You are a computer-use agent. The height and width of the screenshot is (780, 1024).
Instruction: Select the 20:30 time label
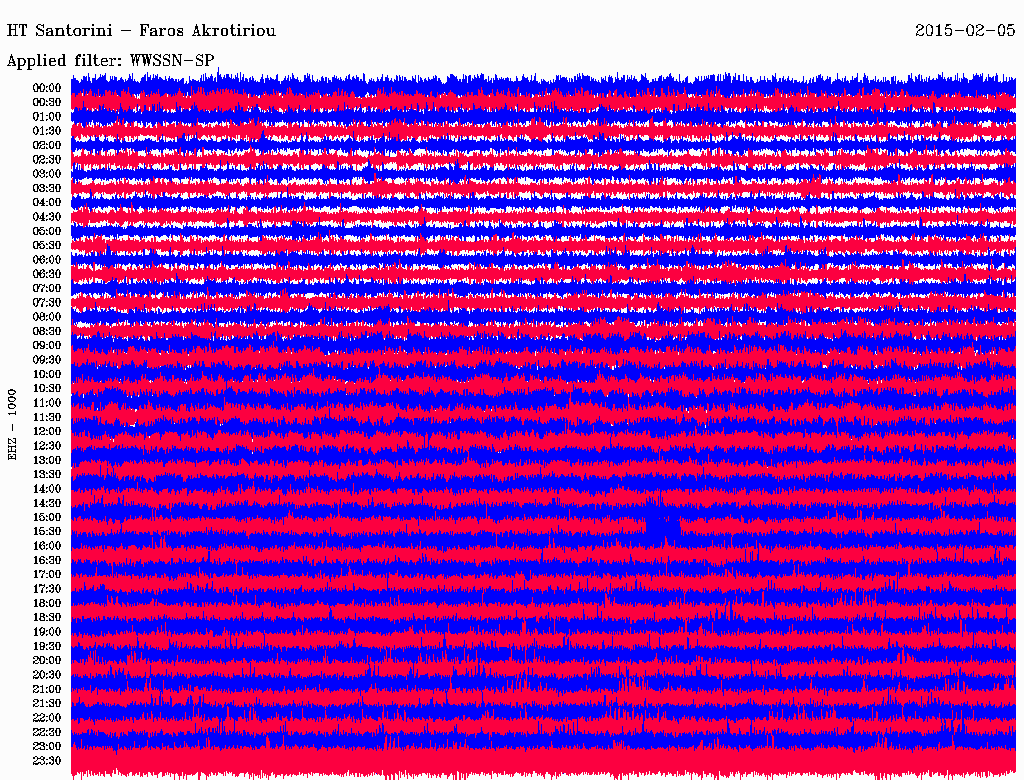coord(46,675)
